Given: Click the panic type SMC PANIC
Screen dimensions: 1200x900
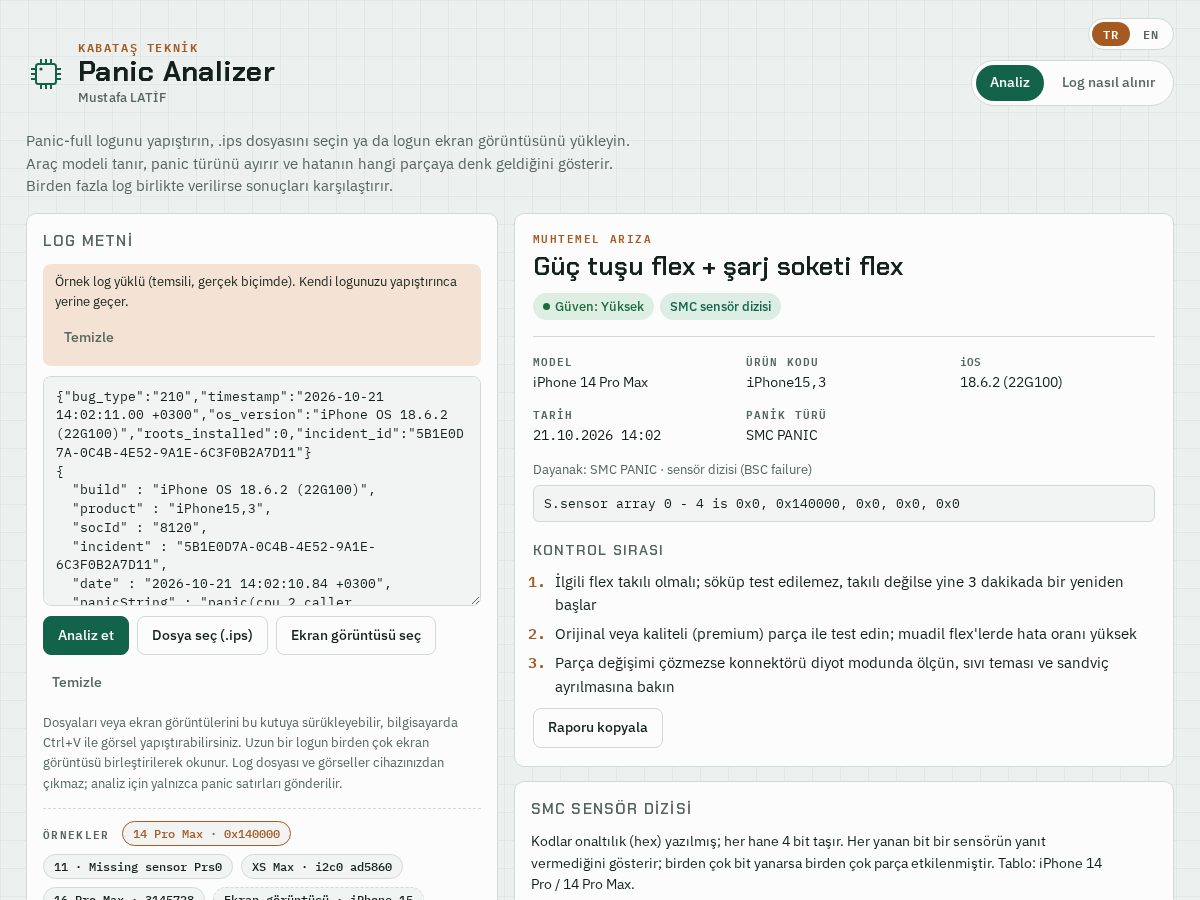Looking at the screenshot, I should pyautogui.click(x=782, y=435).
